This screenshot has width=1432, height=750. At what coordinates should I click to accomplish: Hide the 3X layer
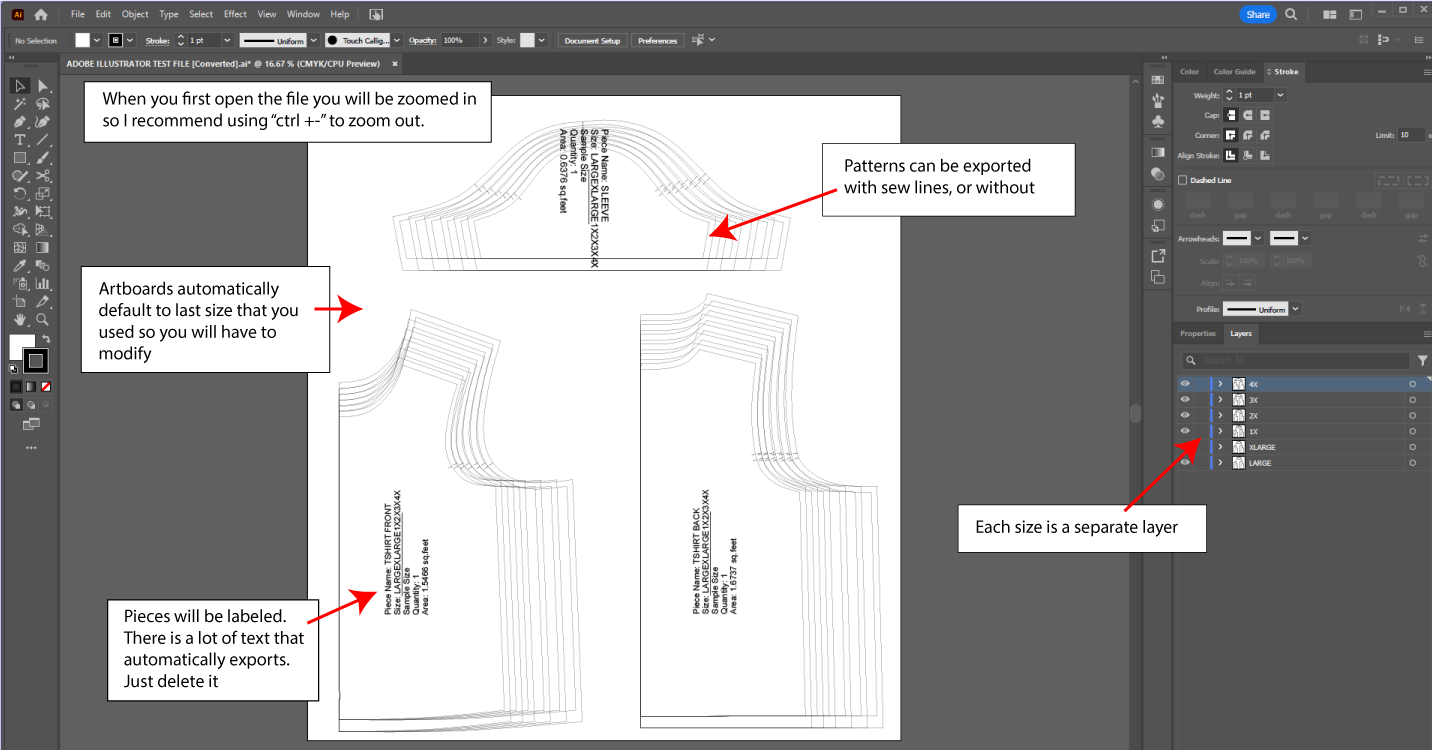pos(1185,399)
